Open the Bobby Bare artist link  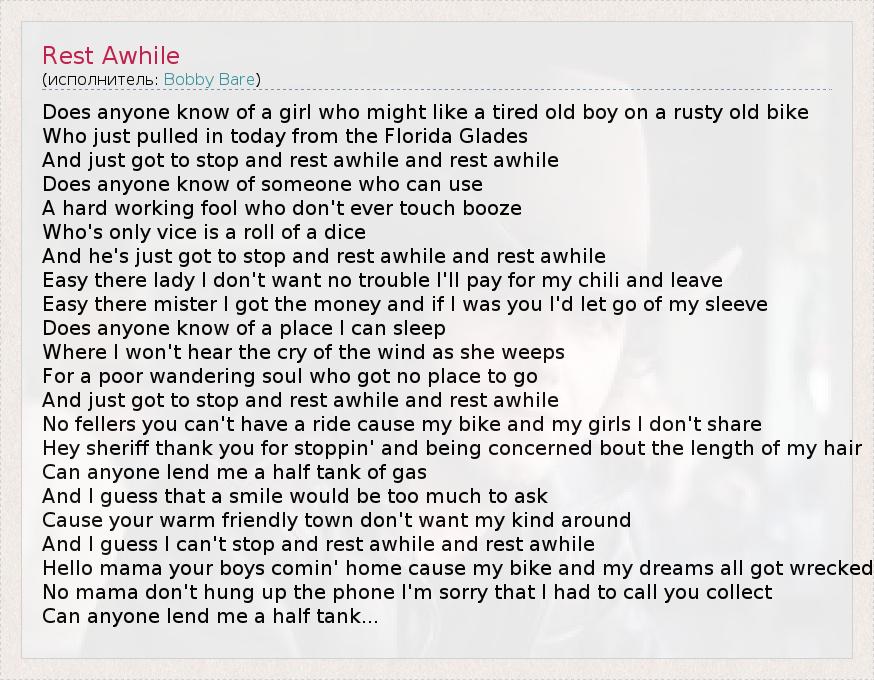(x=209, y=79)
